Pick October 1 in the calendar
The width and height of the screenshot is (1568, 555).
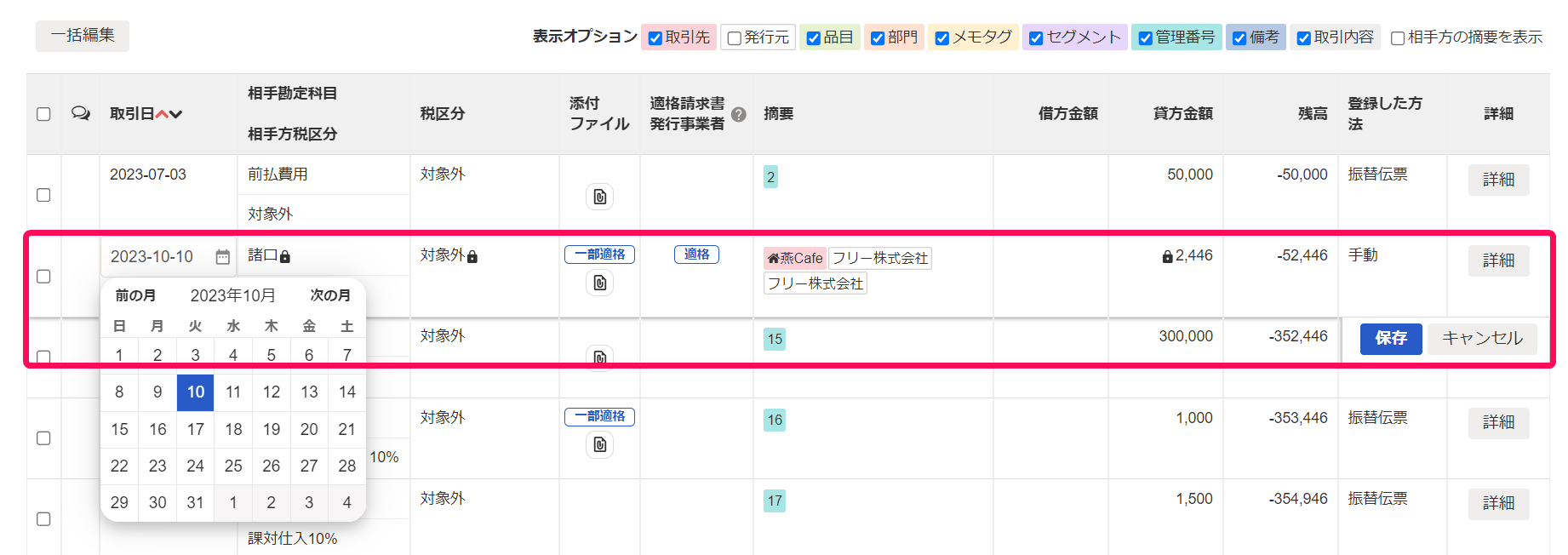pyautogui.click(x=119, y=356)
